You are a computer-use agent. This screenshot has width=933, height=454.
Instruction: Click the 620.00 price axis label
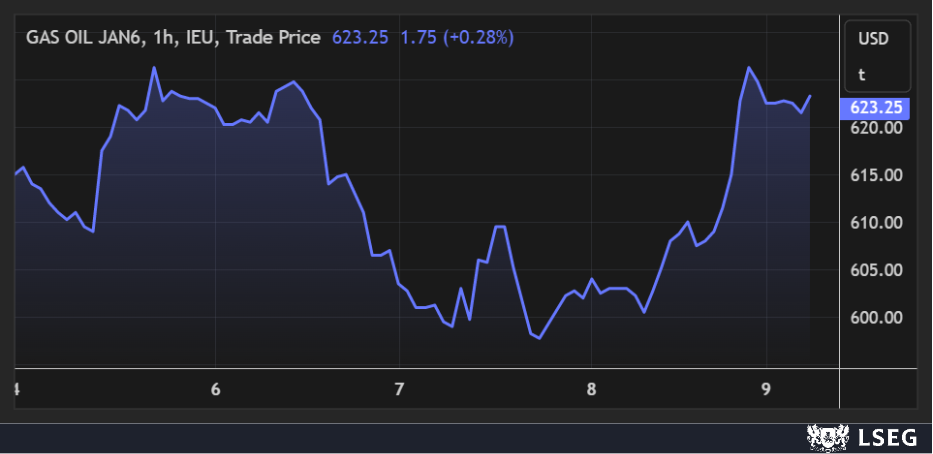click(x=877, y=128)
